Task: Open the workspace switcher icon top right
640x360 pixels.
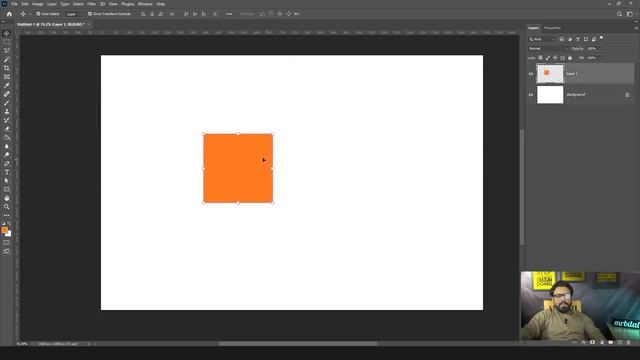Action: pos(629,14)
